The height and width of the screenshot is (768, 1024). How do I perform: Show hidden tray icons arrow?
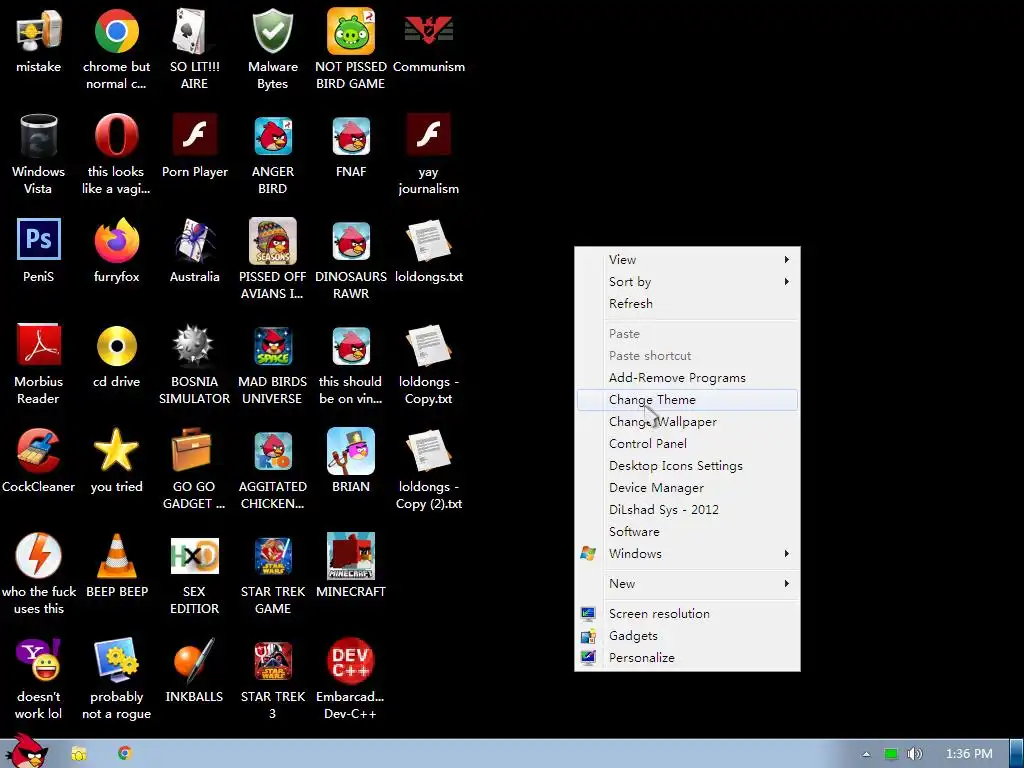point(866,754)
